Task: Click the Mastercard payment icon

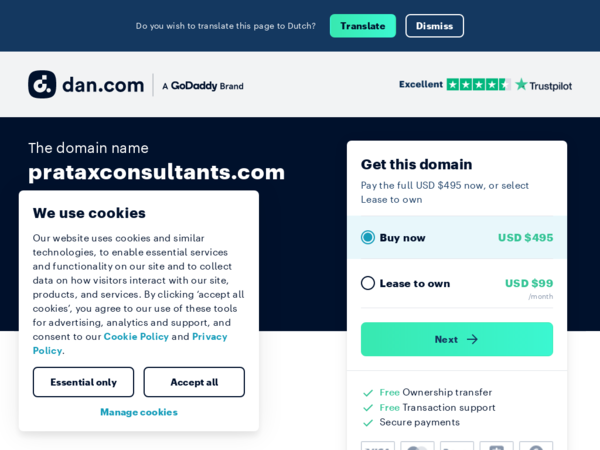Action: pos(417,446)
